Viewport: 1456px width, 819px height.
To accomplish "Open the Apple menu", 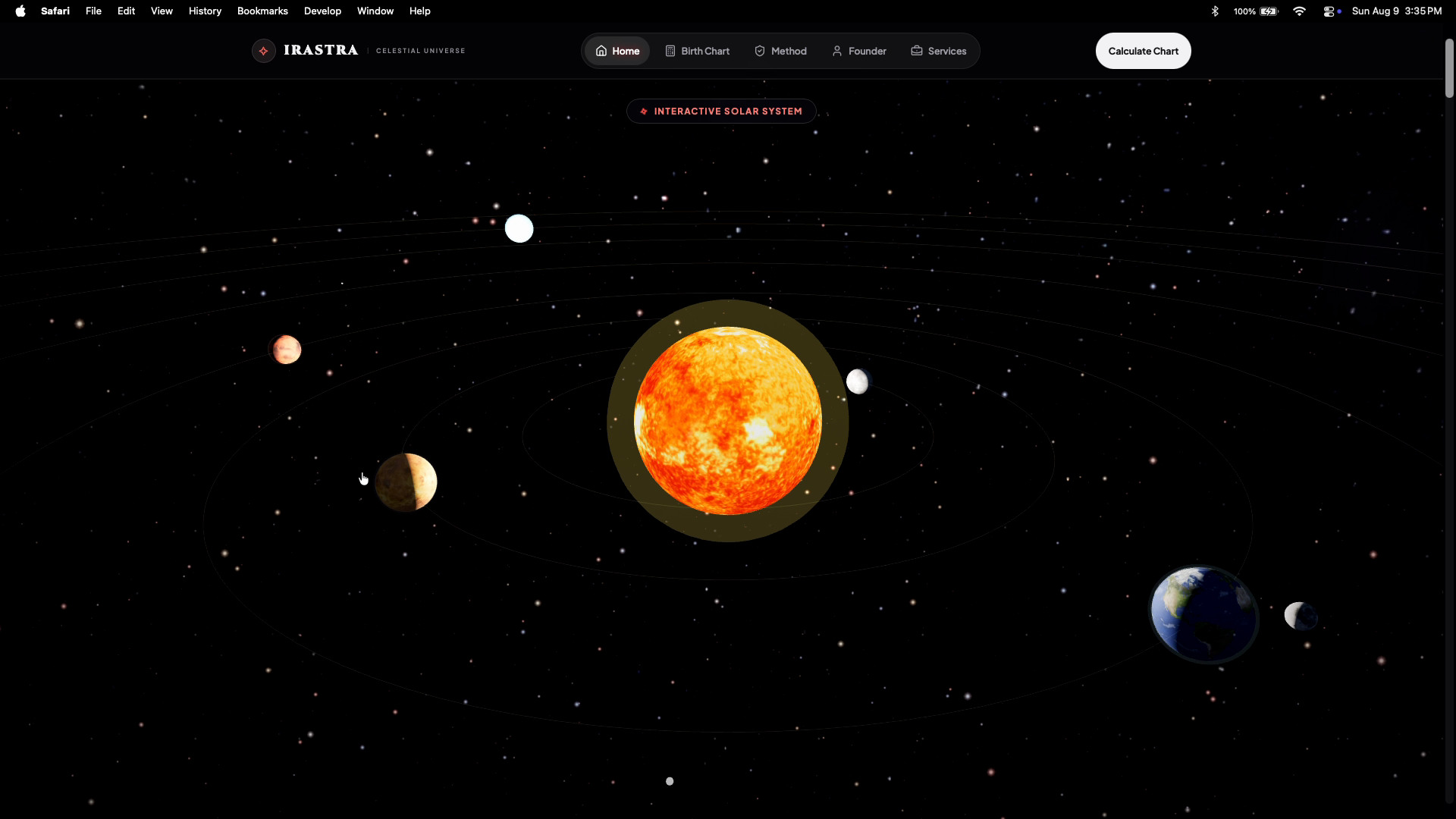I will coord(20,11).
